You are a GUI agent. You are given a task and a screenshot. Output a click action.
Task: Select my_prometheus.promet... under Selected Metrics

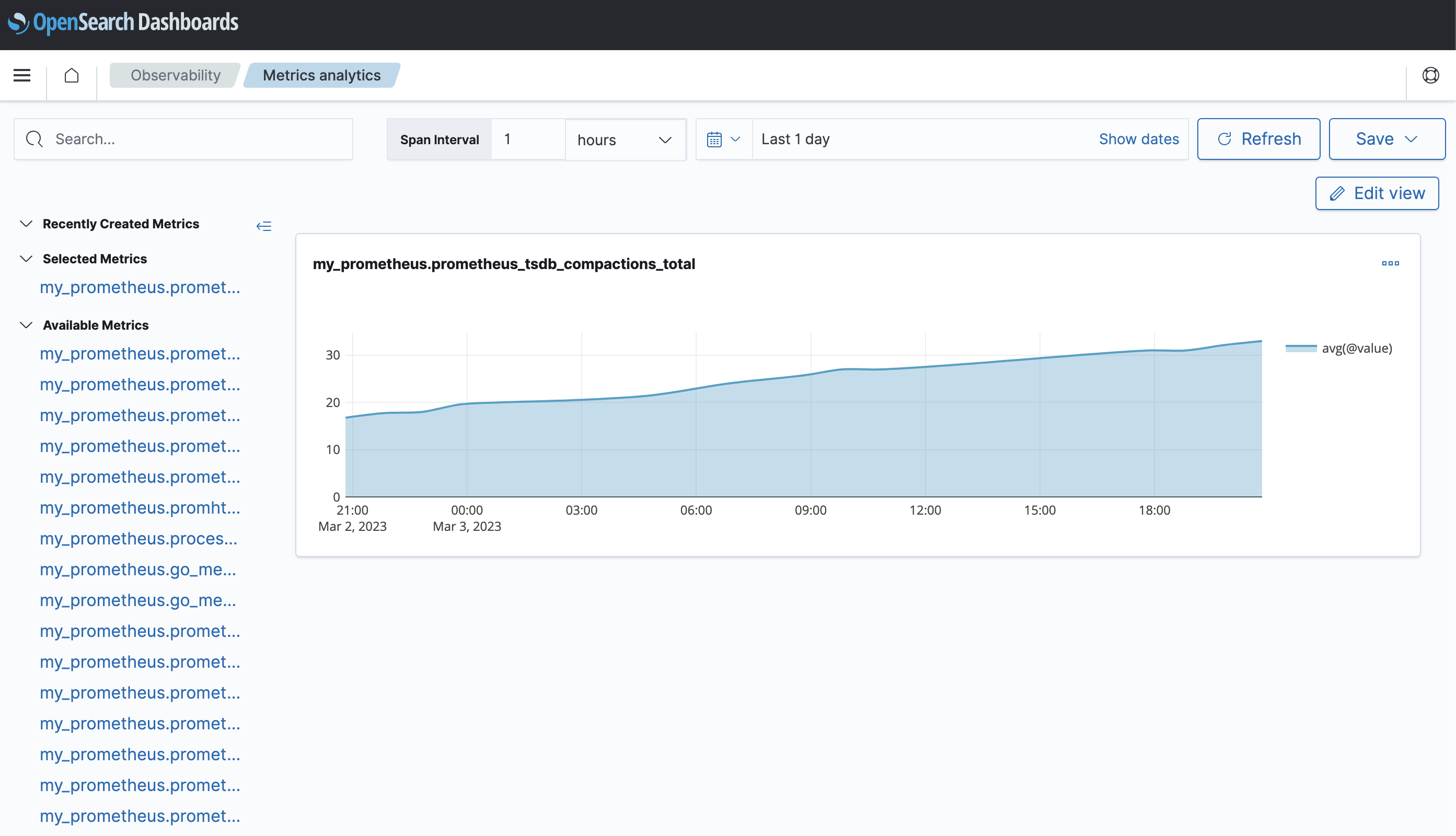coord(139,288)
